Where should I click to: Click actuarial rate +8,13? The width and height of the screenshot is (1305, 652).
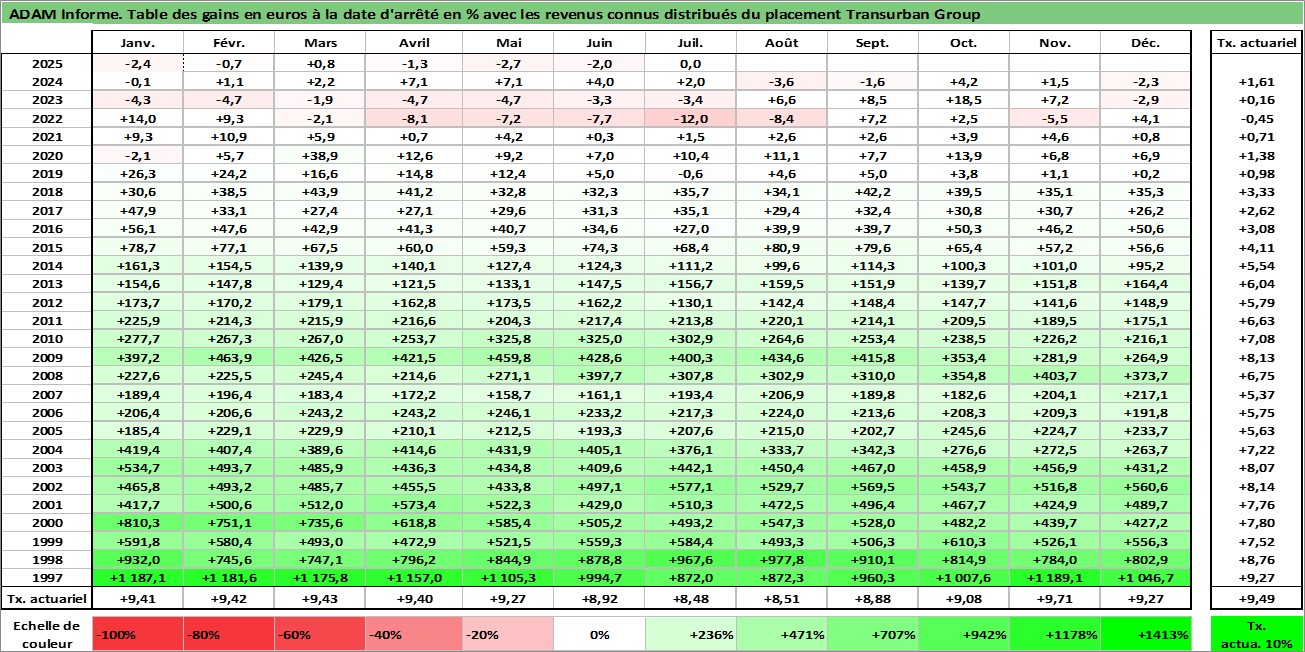1255,357
